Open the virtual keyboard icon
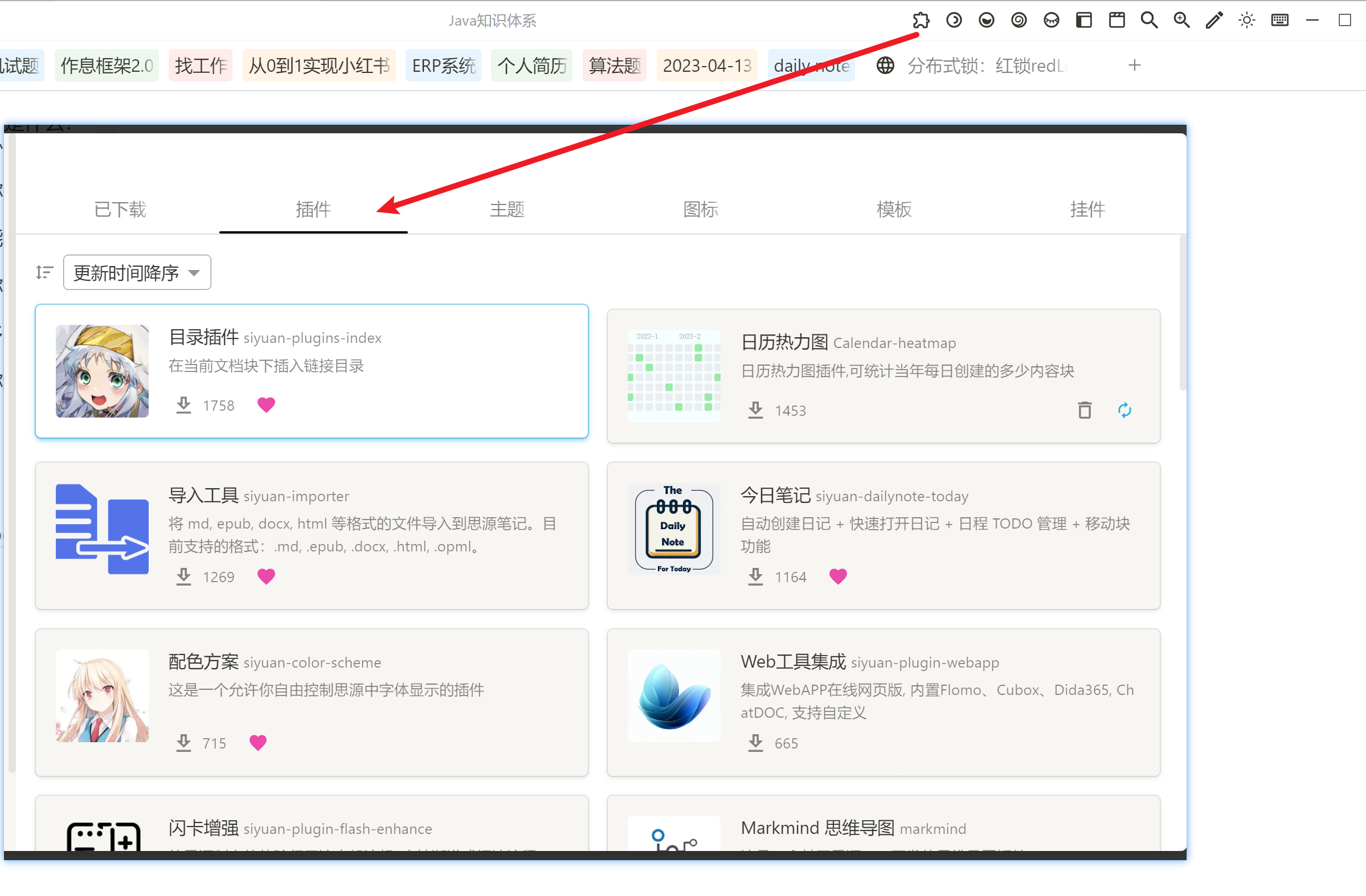Image resolution: width=1366 pixels, height=896 pixels. 1279,20
